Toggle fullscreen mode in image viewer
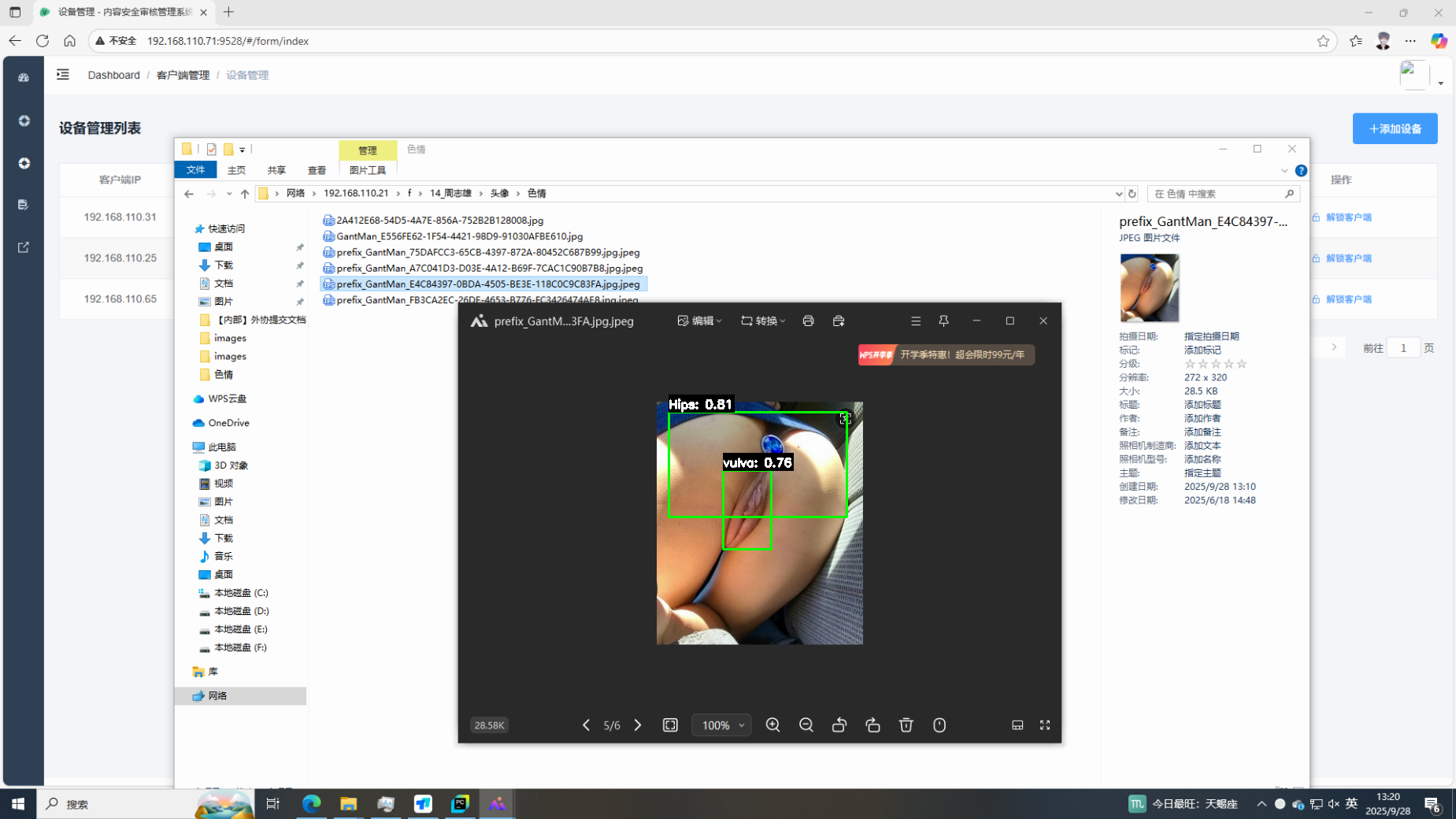The width and height of the screenshot is (1456, 819). coord(1045,725)
